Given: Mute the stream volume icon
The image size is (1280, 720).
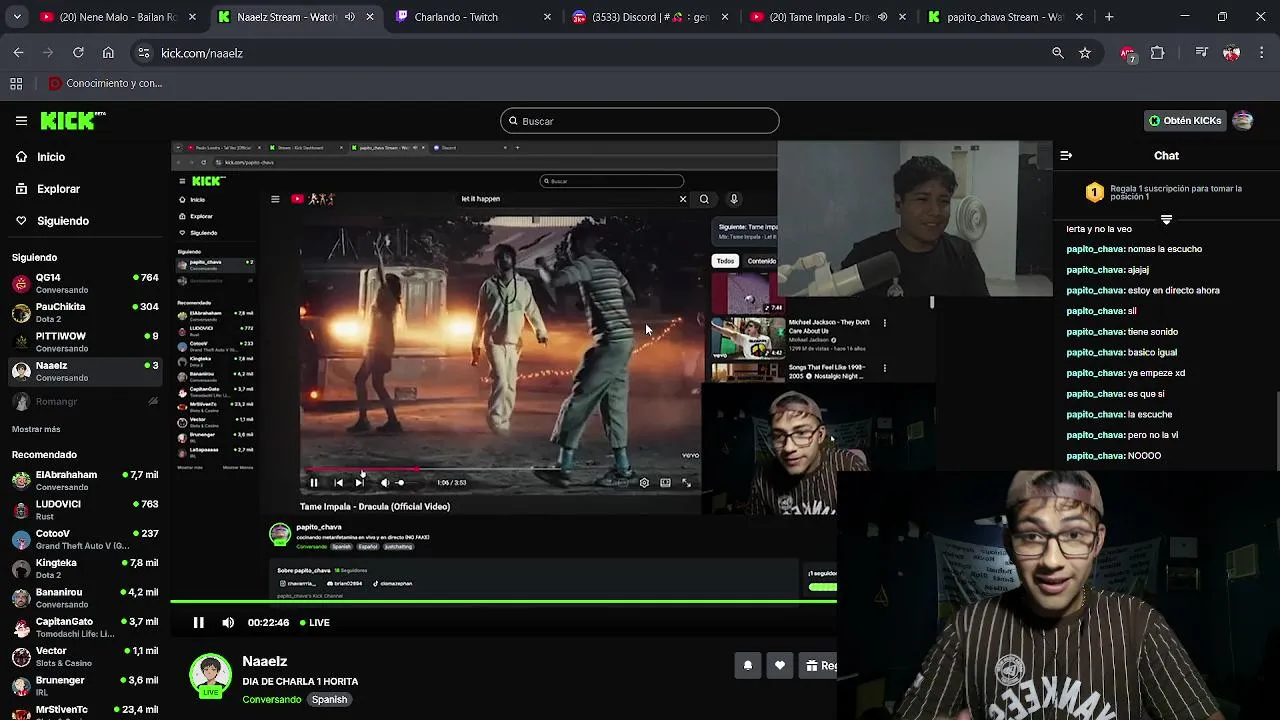Looking at the screenshot, I should coord(228,623).
